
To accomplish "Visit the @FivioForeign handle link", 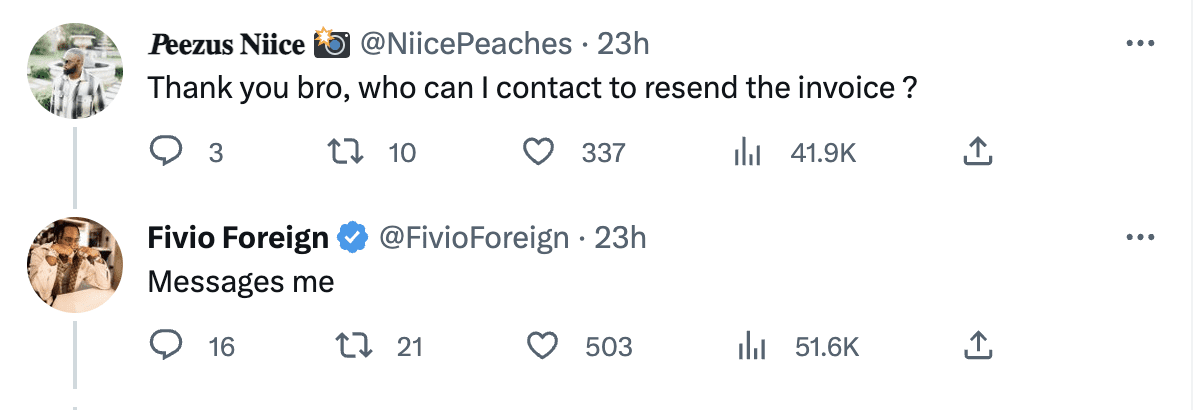I will pyautogui.click(x=474, y=239).
